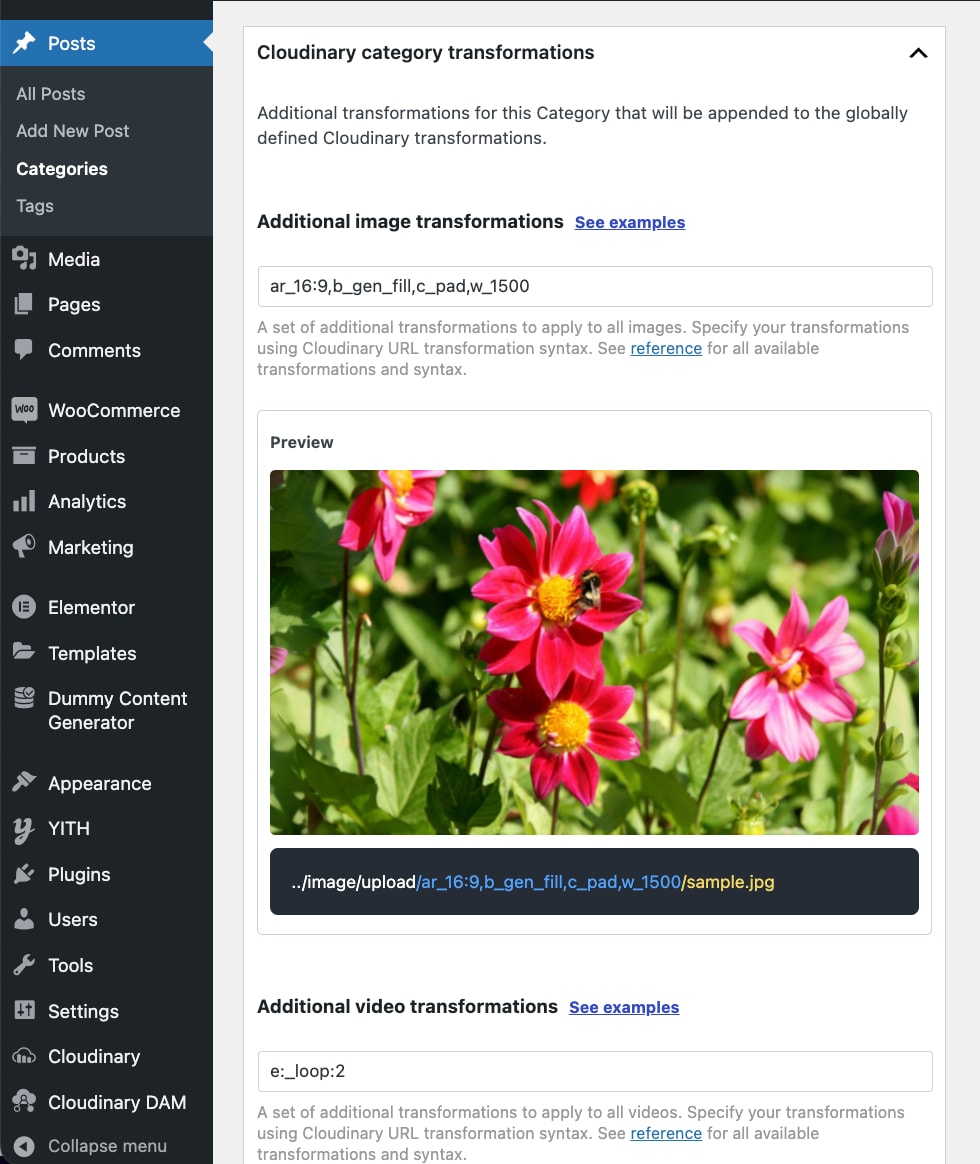Click the Collapse menu arrow icon
980x1164 pixels.
pos(24,1146)
